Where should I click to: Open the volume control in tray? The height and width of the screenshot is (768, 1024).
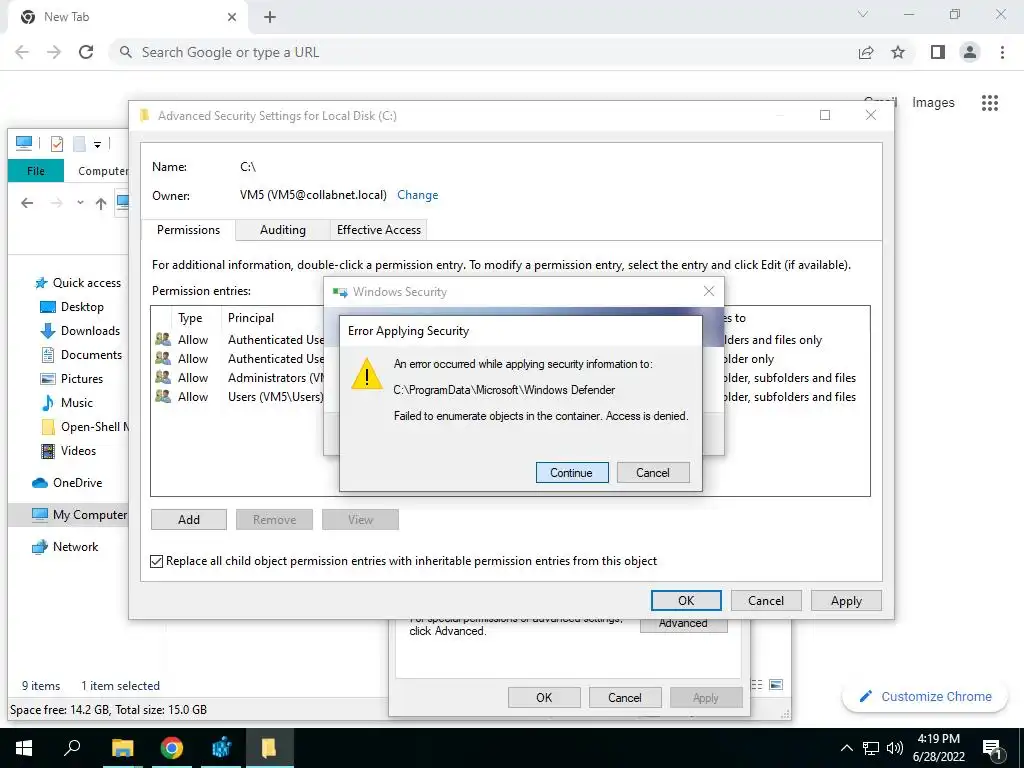tap(895, 748)
